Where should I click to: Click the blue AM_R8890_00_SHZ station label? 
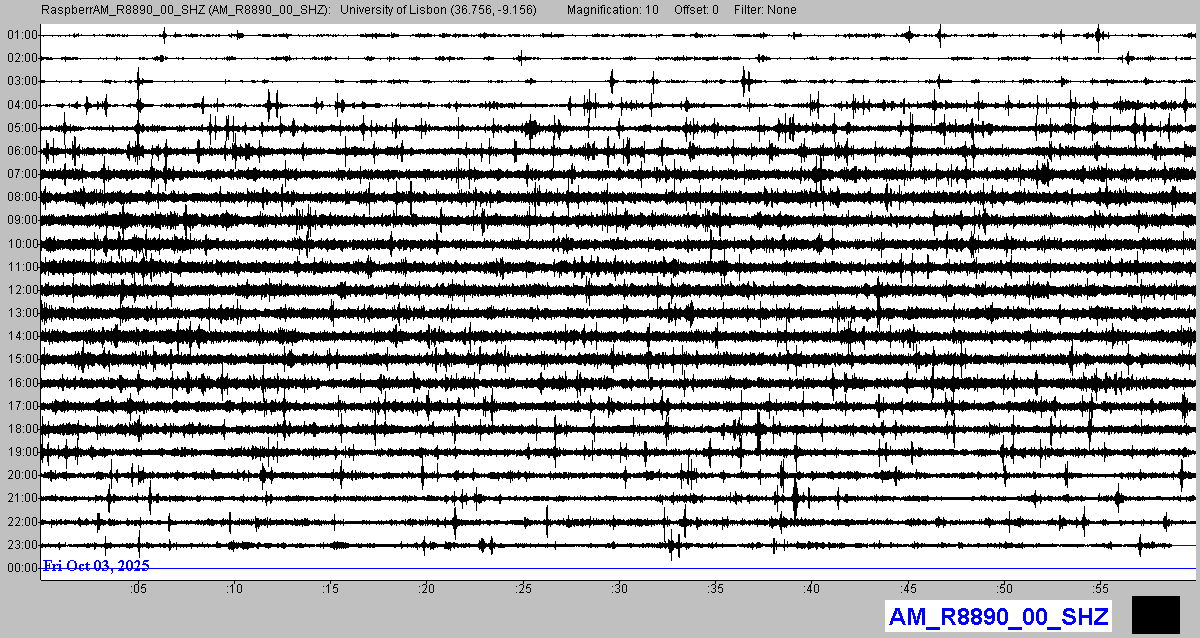click(x=998, y=616)
